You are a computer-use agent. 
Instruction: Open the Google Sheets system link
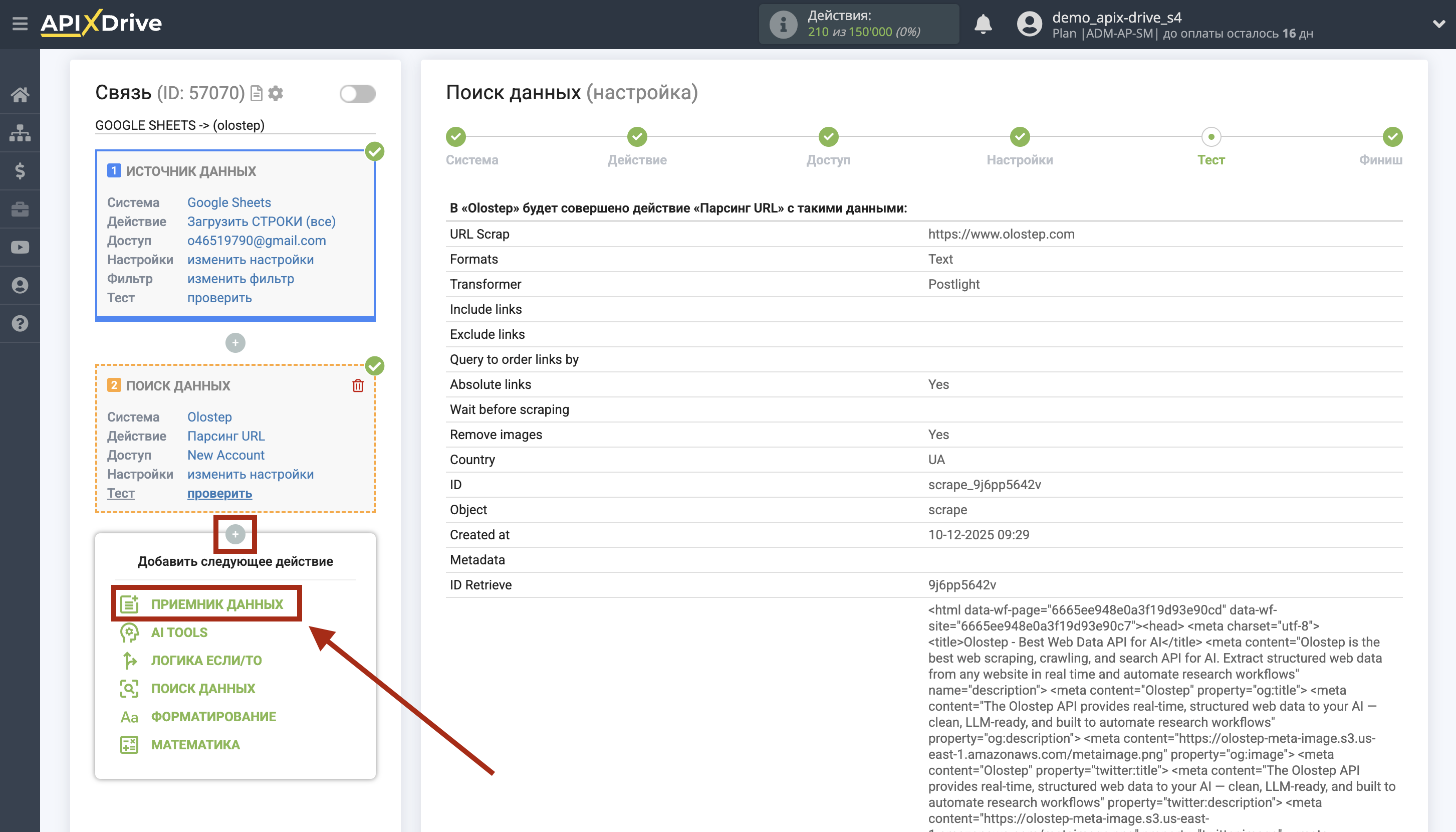coord(228,202)
